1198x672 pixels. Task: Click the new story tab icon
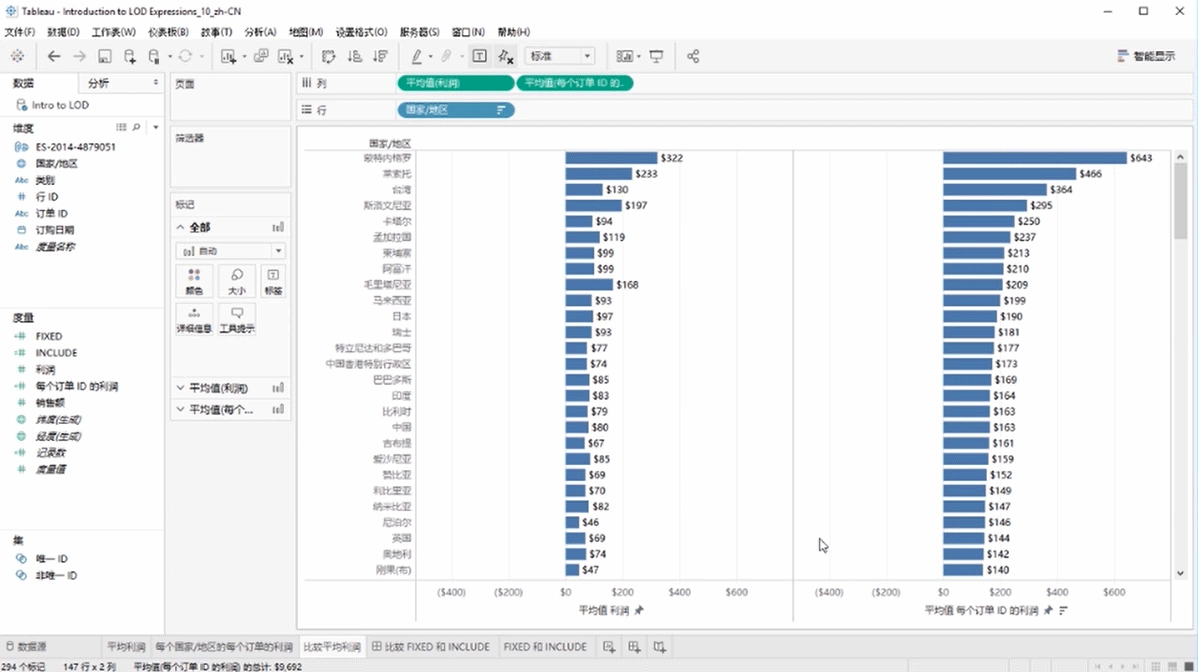click(x=659, y=647)
